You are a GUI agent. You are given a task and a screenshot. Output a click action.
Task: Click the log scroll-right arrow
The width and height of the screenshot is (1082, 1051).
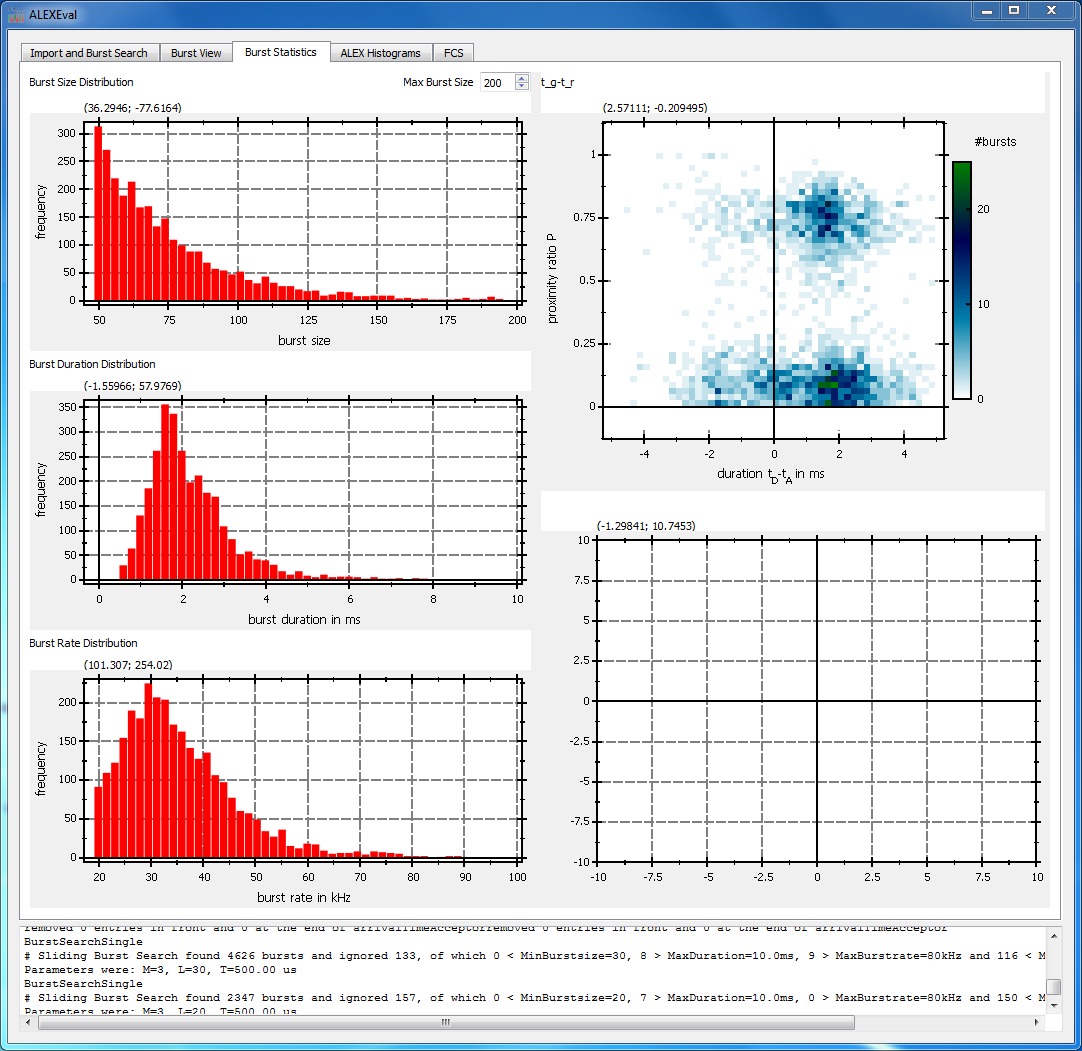pyautogui.click(x=1036, y=1022)
